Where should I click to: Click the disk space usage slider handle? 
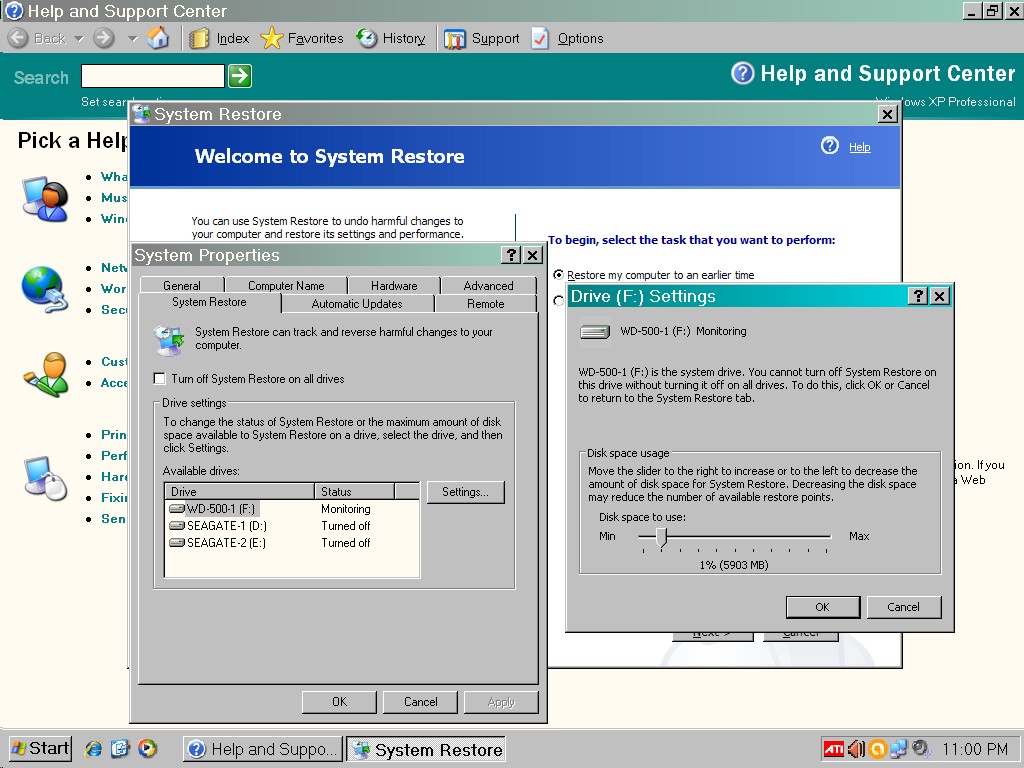click(661, 537)
